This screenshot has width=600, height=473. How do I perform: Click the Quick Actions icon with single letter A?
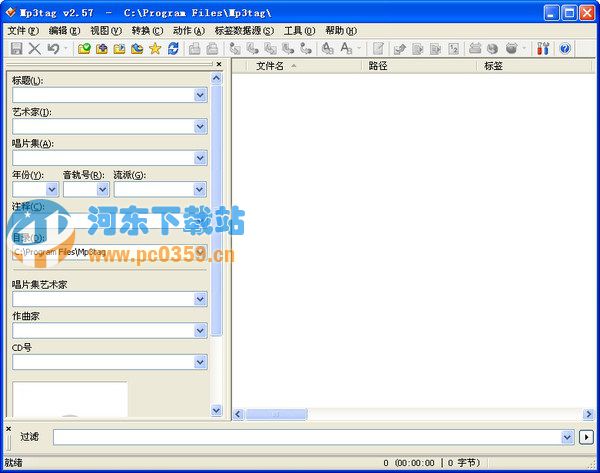[x=346, y=49]
